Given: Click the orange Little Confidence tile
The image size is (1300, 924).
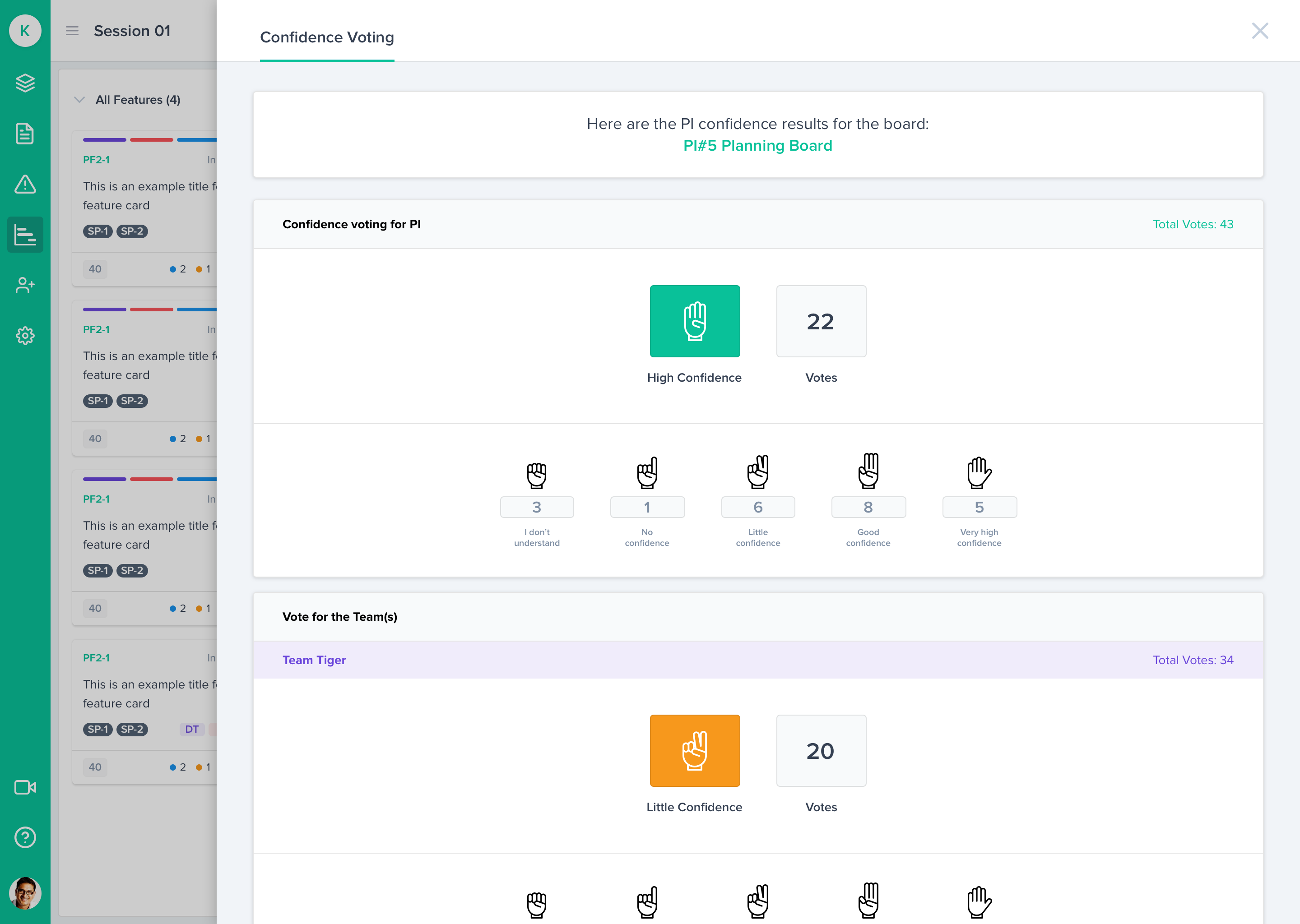Looking at the screenshot, I should (694, 751).
